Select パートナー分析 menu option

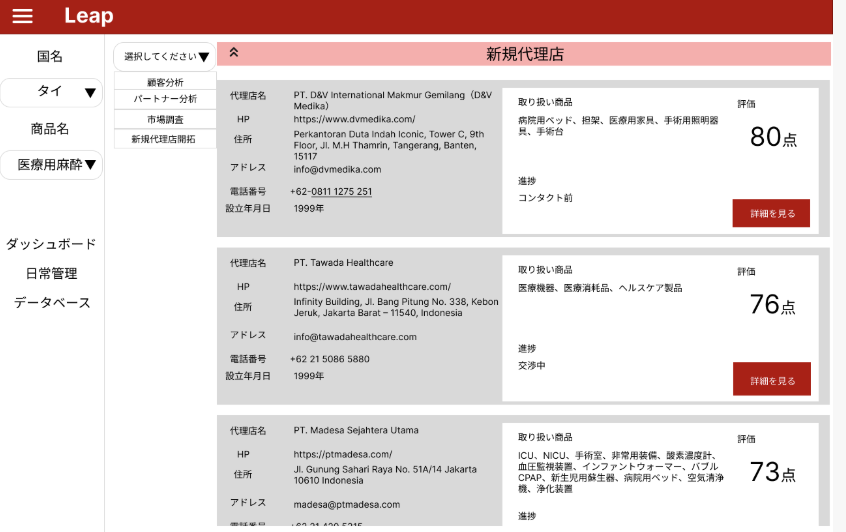tap(165, 100)
